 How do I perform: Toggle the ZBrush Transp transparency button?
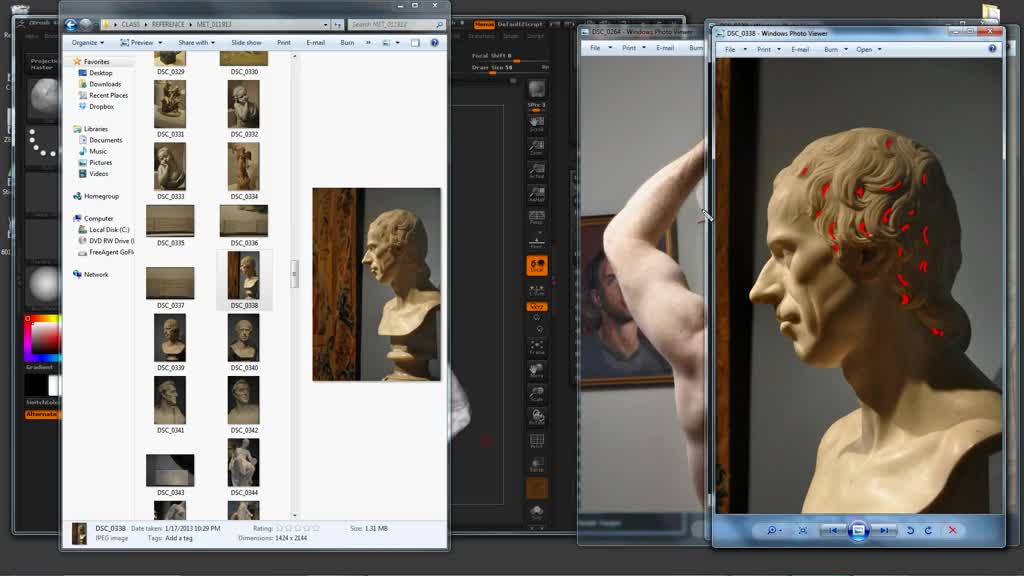pos(537,464)
